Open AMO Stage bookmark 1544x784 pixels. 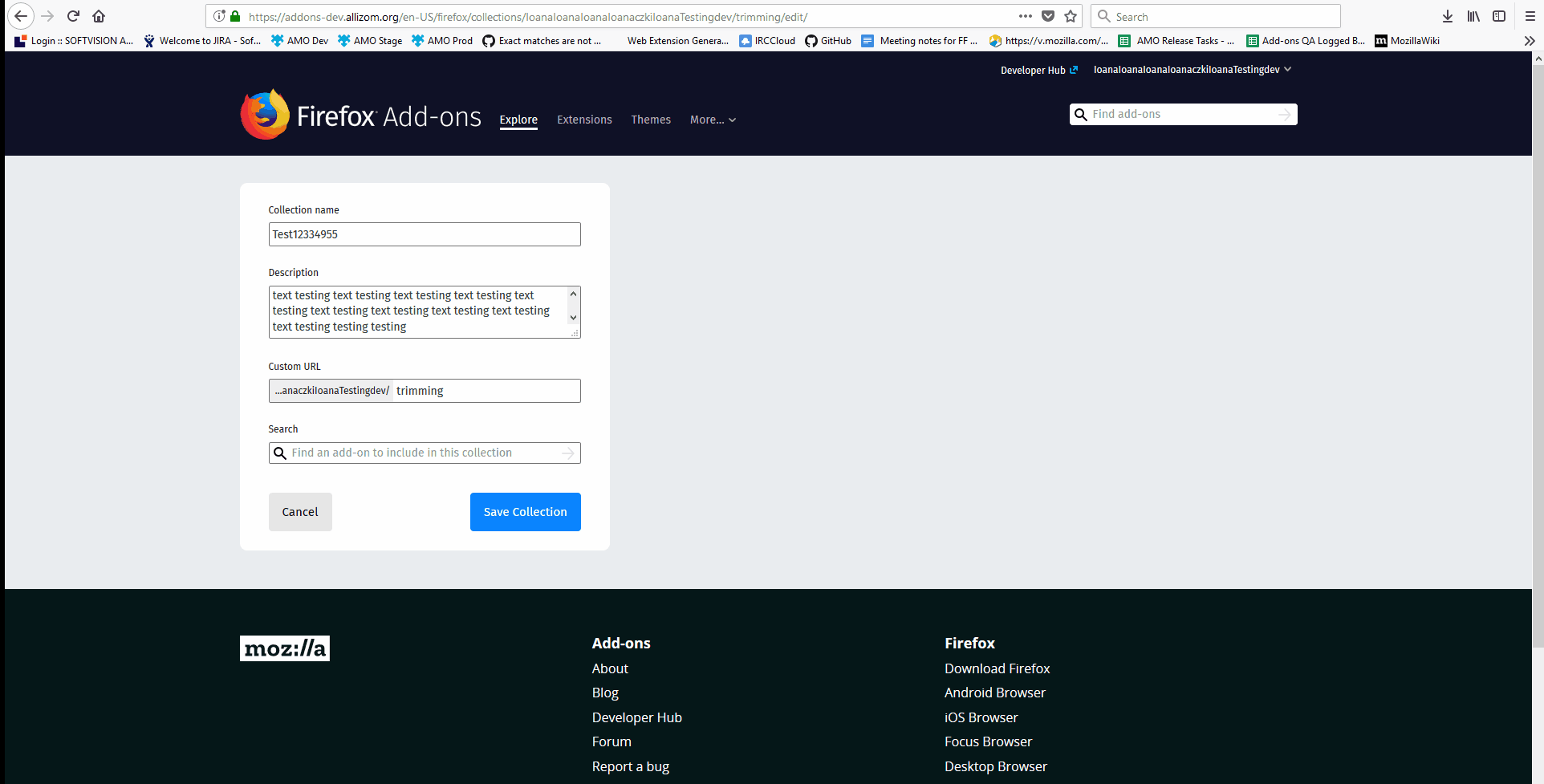[x=370, y=41]
